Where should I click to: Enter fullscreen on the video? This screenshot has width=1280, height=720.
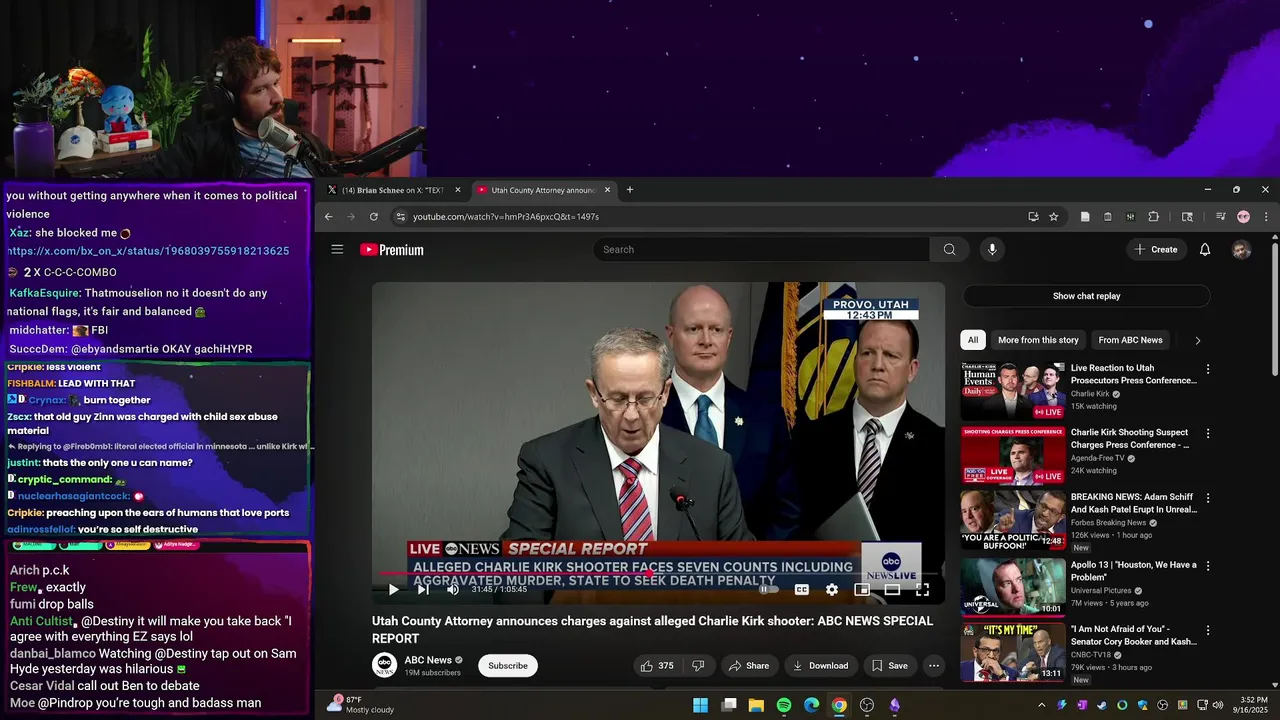[x=922, y=590]
